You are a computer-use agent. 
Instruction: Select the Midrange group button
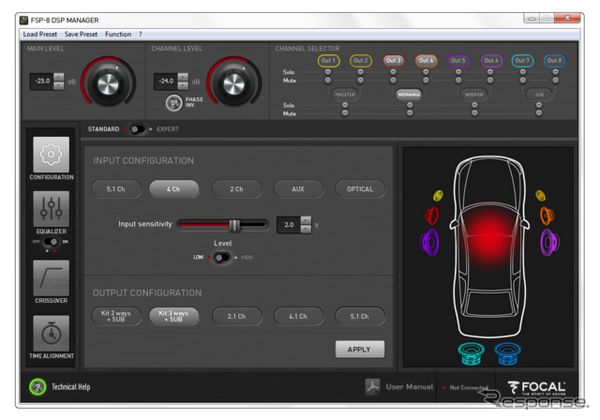click(409, 94)
